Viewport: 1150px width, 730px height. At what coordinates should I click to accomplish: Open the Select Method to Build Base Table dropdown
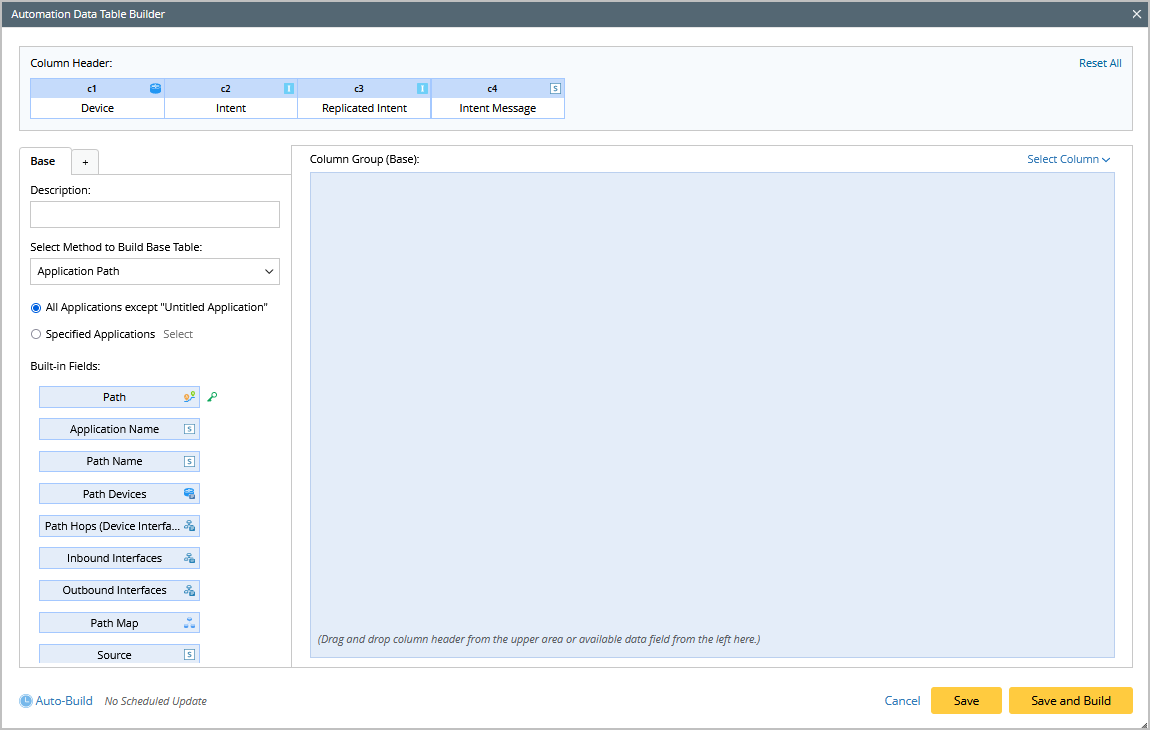[155, 271]
